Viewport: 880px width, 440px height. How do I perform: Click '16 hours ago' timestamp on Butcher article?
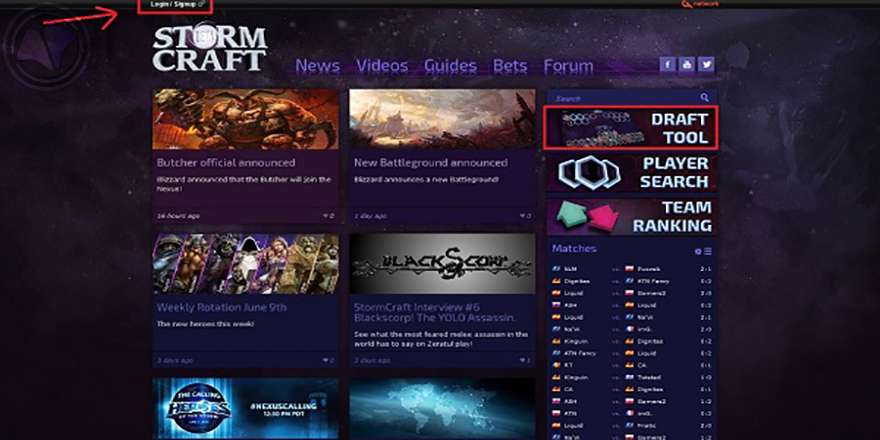pos(178,216)
